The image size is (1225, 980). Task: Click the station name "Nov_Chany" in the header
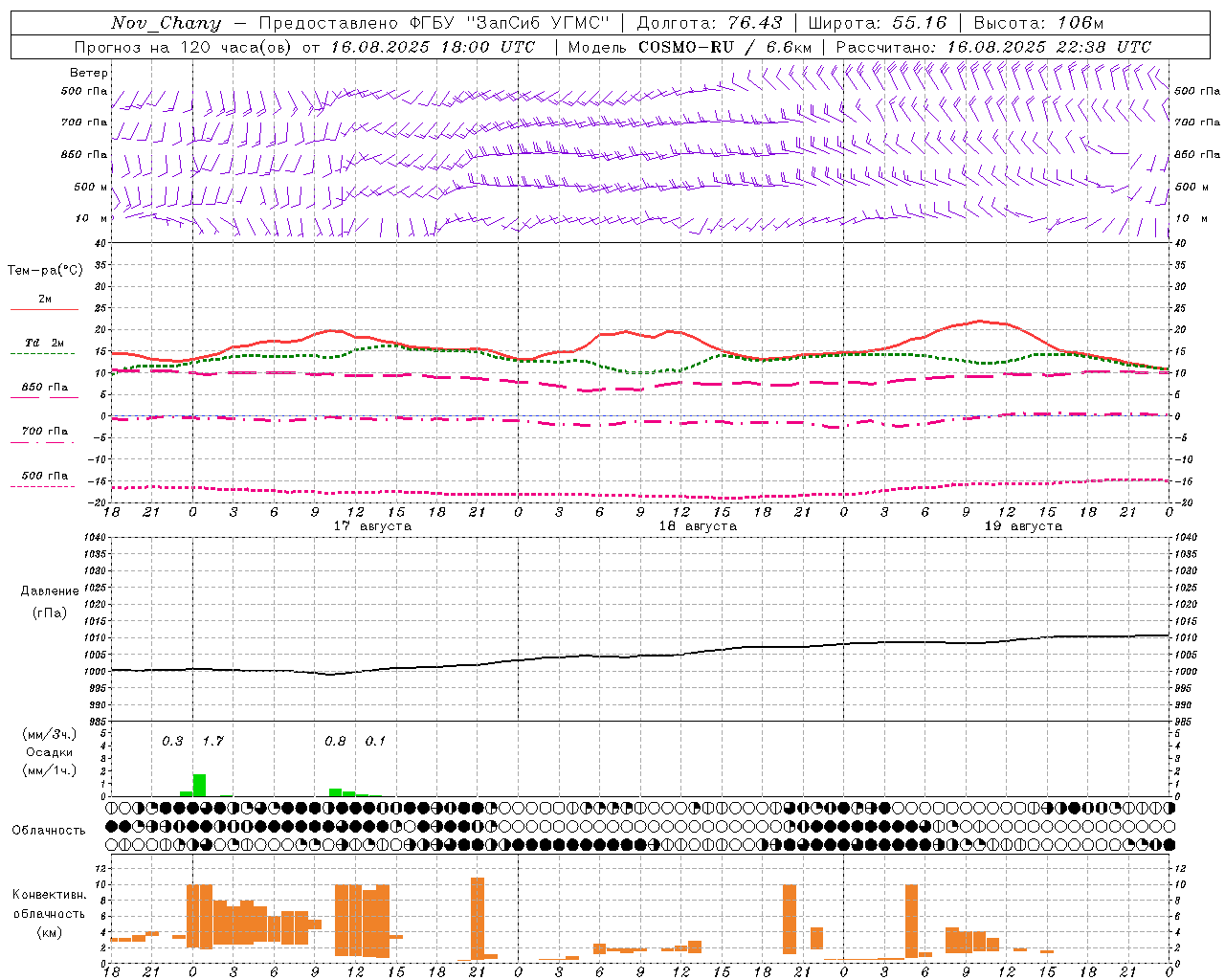pos(166,23)
